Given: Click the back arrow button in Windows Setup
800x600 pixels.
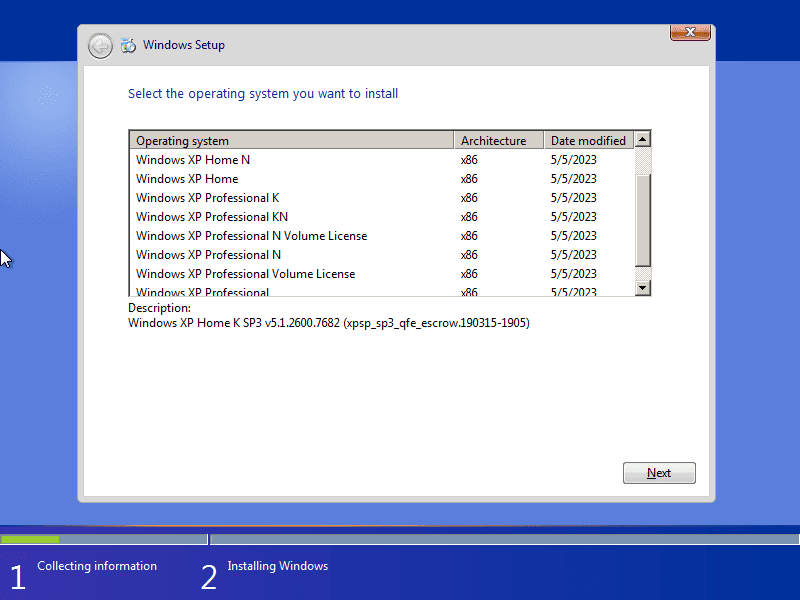Looking at the screenshot, I should [x=100, y=46].
